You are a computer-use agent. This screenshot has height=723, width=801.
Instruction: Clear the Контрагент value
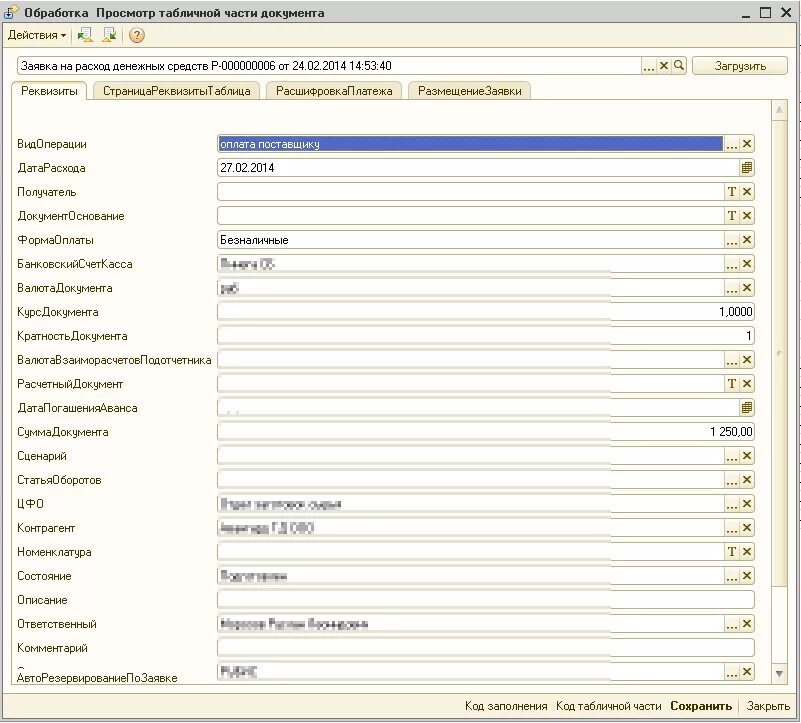coord(747,528)
